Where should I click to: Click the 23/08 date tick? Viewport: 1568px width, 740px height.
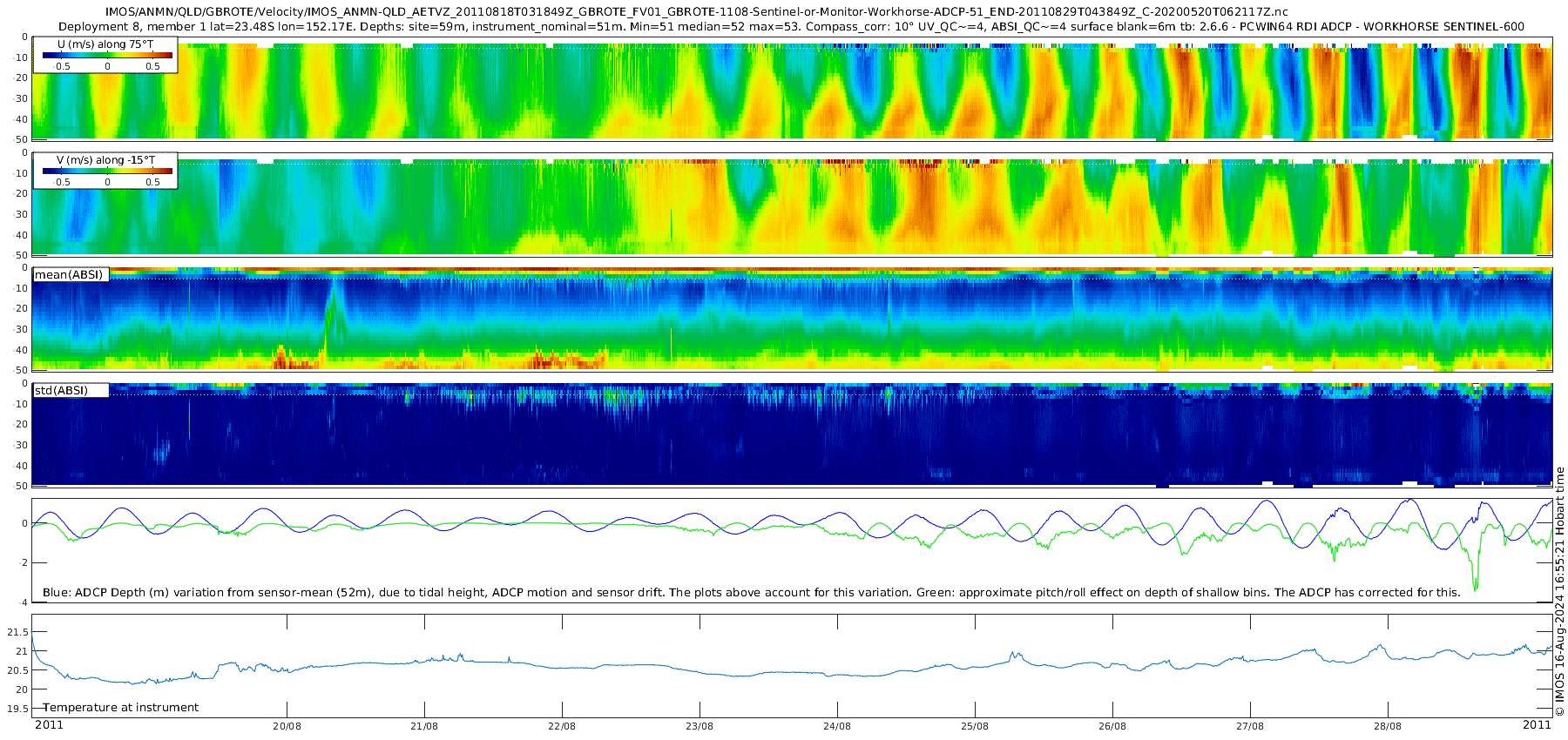point(700,726)
